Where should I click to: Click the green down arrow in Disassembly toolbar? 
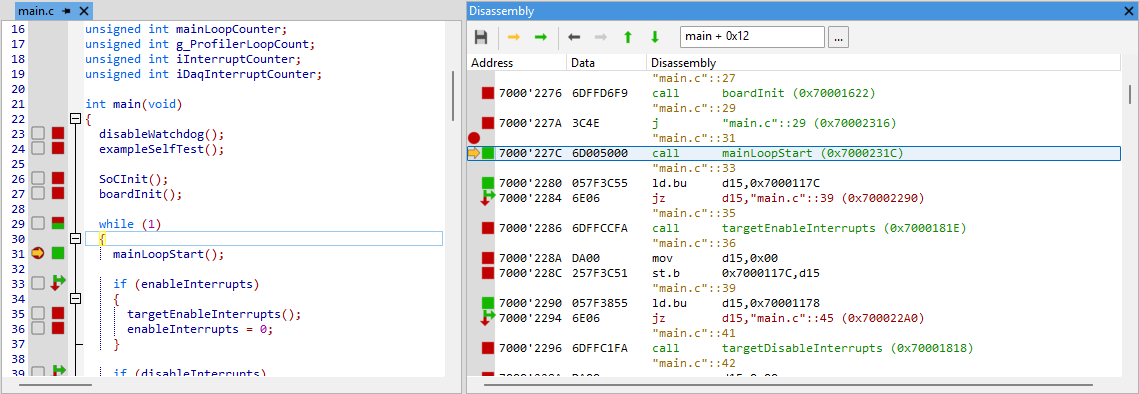pos(654,37)
